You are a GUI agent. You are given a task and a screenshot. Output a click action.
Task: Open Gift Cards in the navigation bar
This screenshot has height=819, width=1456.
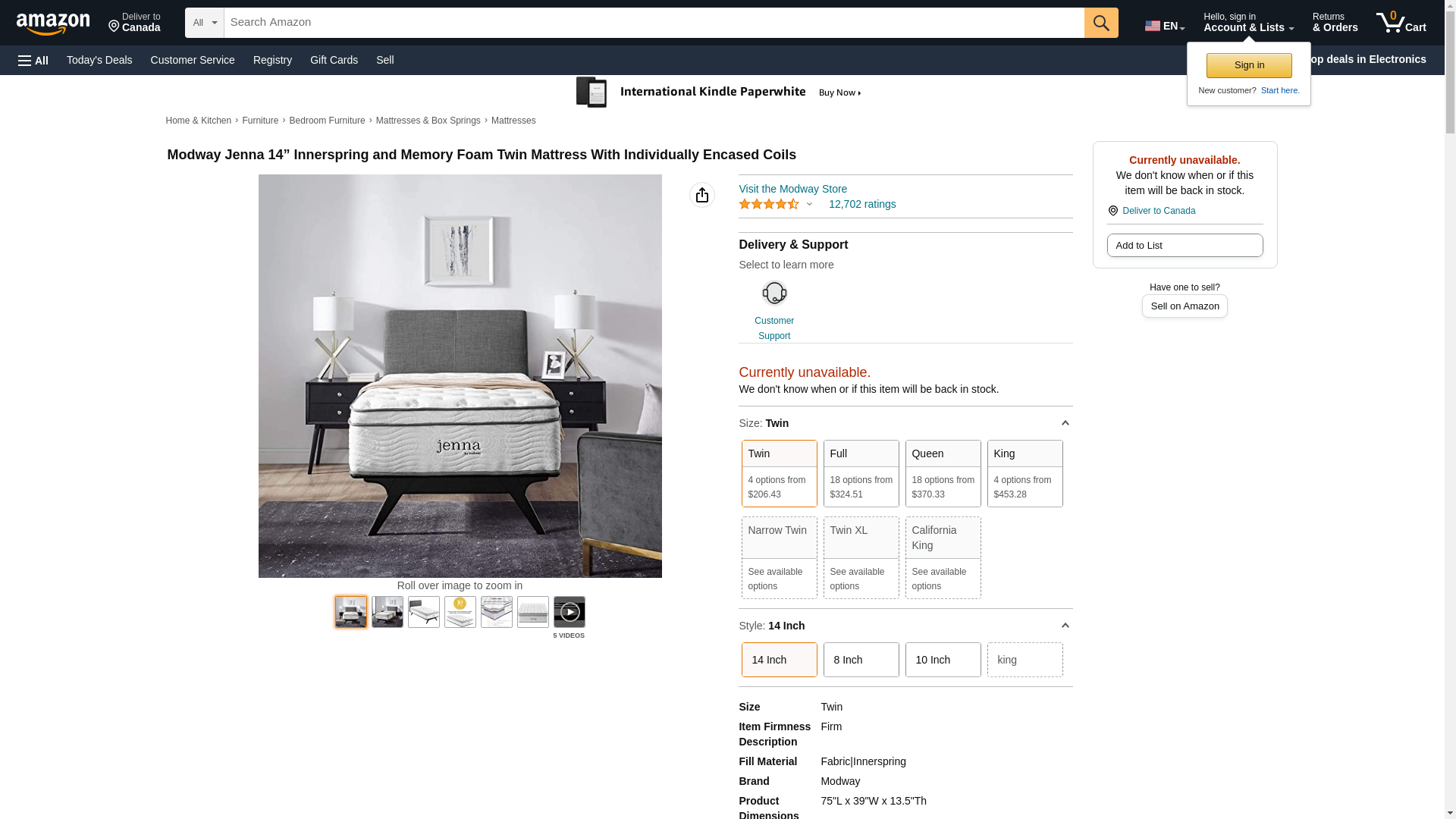pos(334,60)
